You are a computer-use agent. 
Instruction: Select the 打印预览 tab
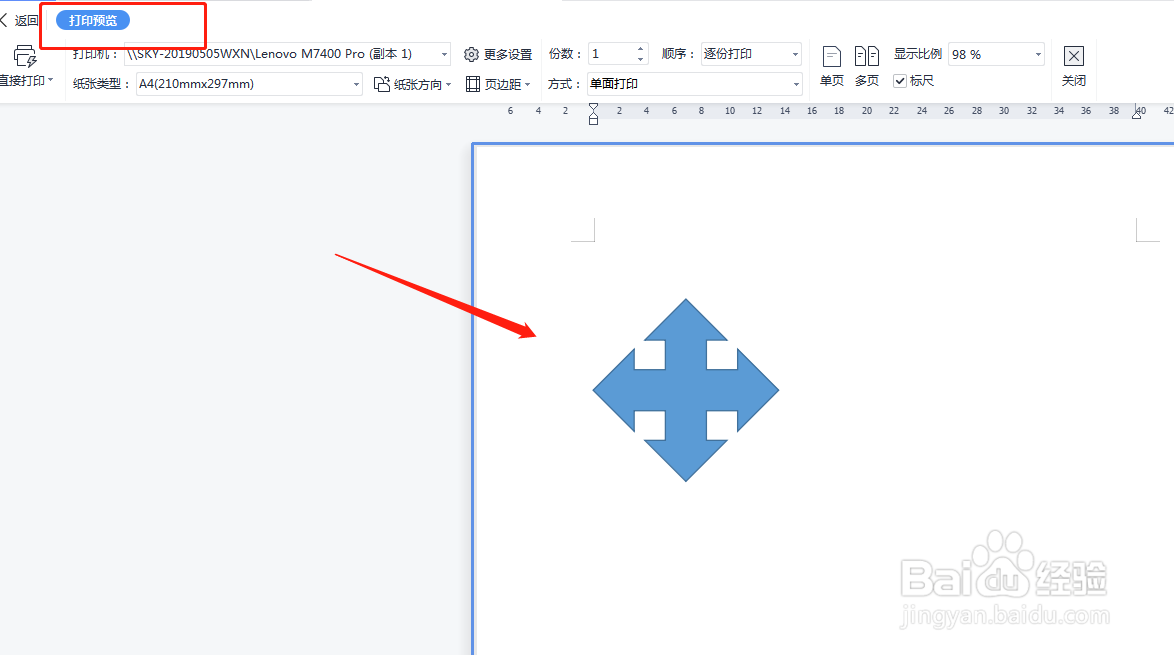(93, 20)
